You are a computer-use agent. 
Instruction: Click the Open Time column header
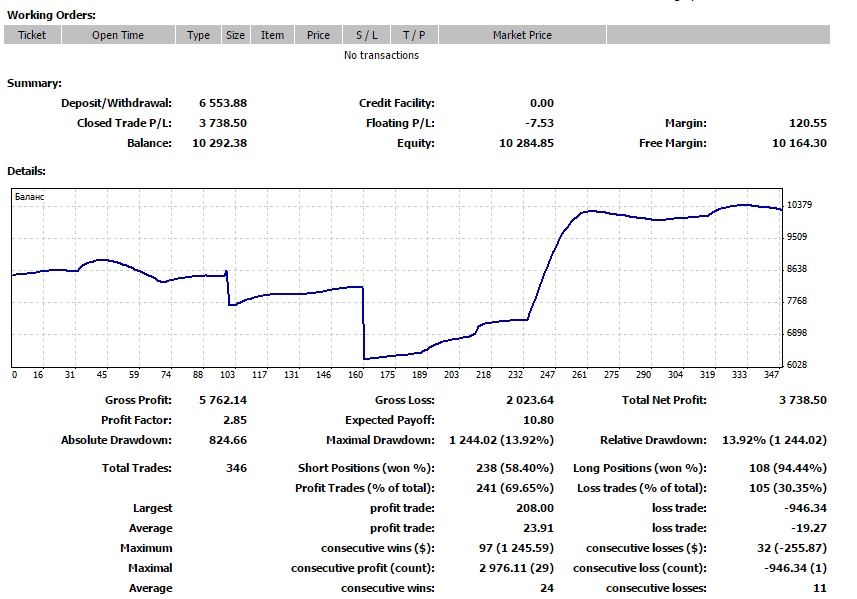click(118, 35)
